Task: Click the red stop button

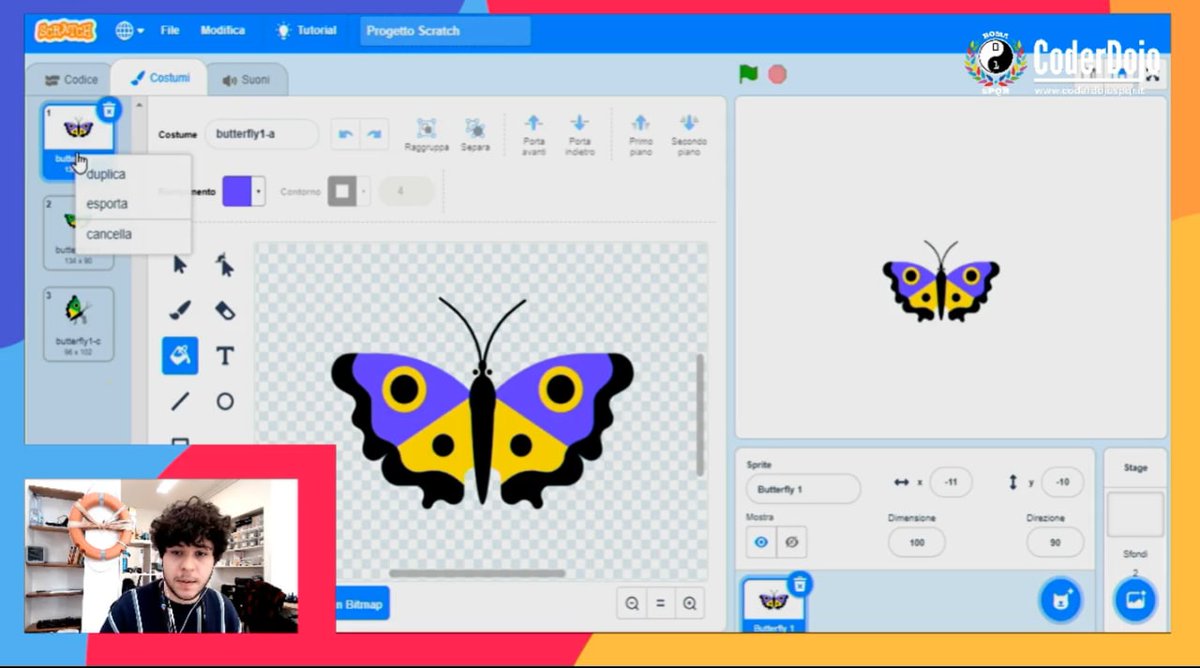Action: tap(777, 74)
